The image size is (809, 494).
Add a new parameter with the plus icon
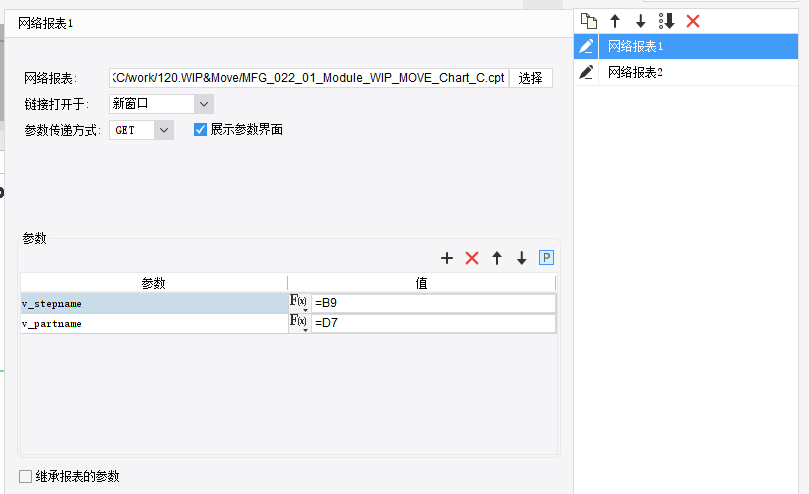pyautogui.click(x=447, y=258)
